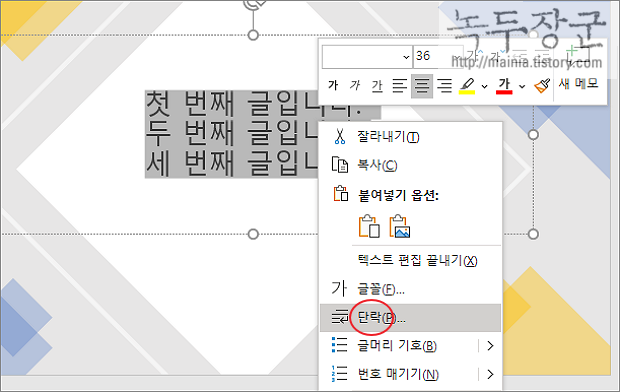Click the Paragraph (단락) icon
Viewport: 620px width, 392px height.
(340, 317)
